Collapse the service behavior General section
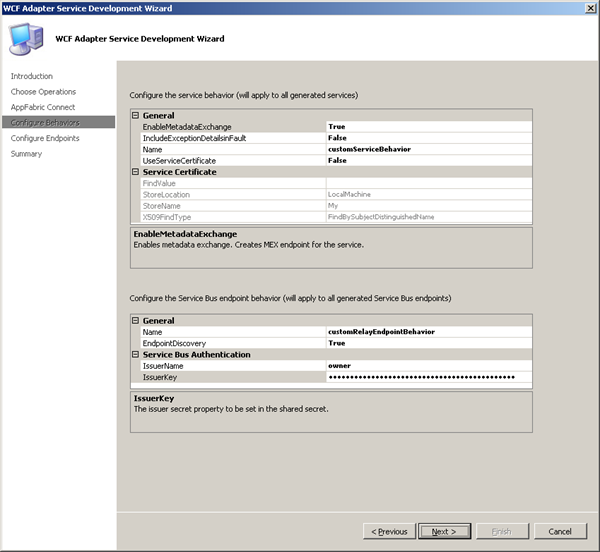The height and width of the screenshot is (552, 600). pyautogui.click(x=135, y=115)
